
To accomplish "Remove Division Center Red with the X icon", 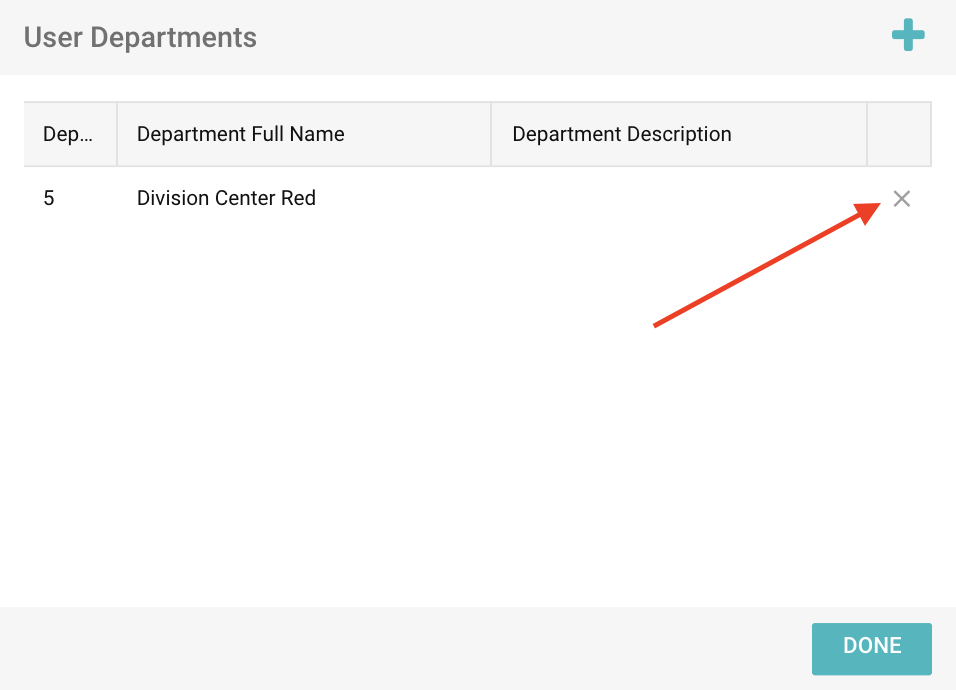I will (x=901, y=199).
